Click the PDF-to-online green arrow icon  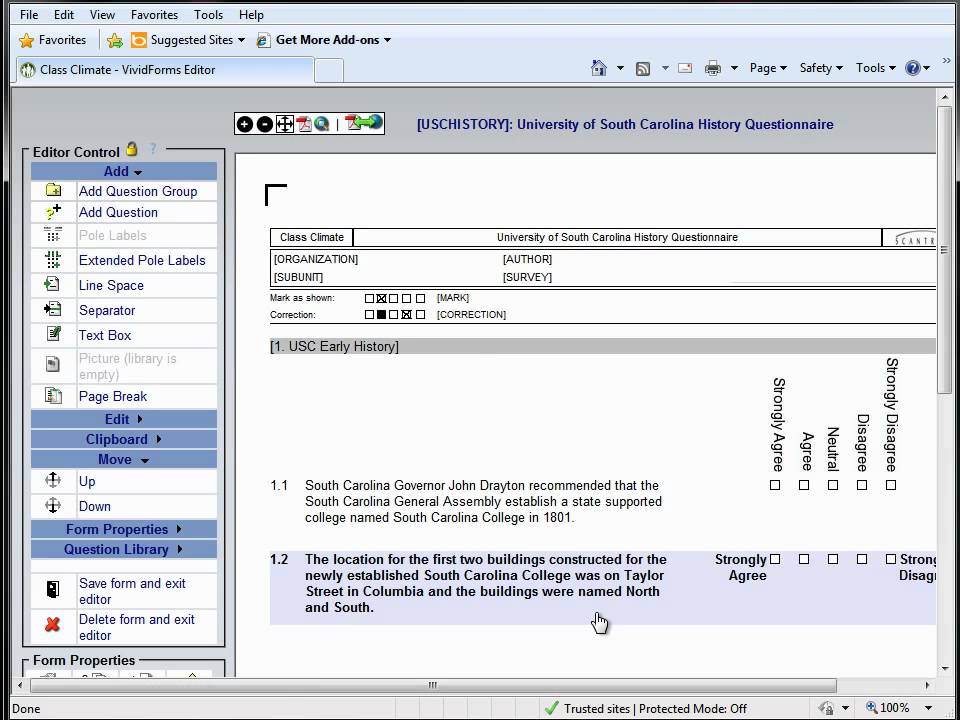point(364,124)
